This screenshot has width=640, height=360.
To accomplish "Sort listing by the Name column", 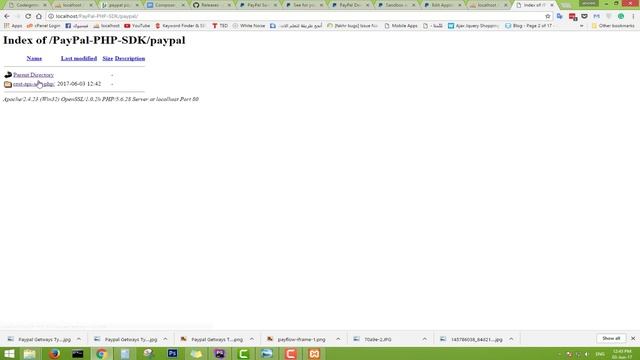I will [x=34, y=58].
